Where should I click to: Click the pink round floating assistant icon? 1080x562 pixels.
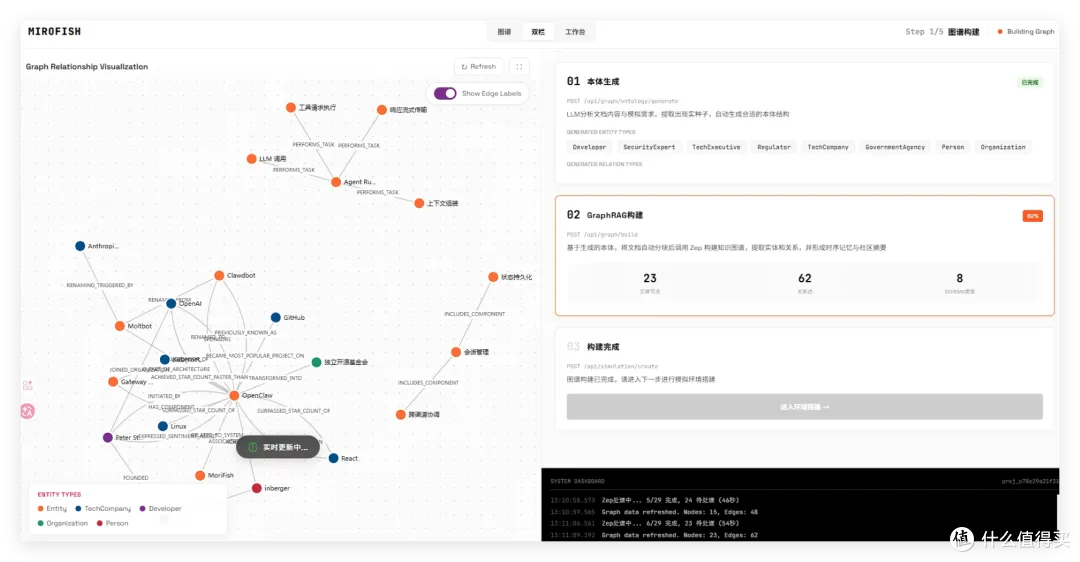click(28, 411)
